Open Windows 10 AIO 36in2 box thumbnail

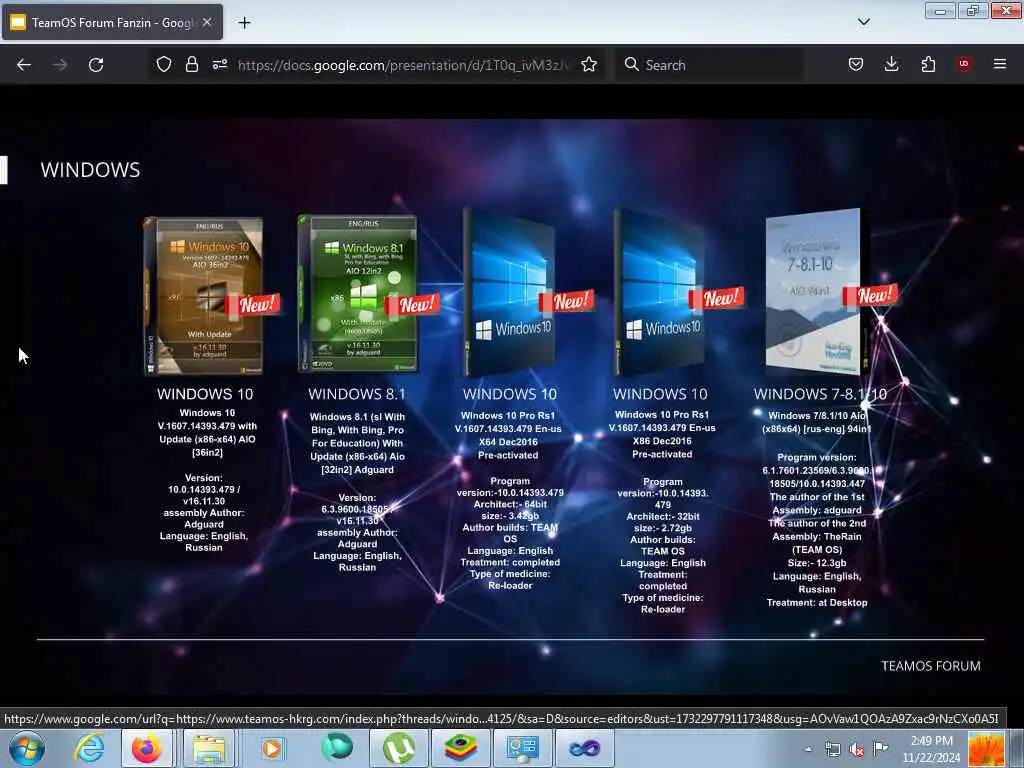click(204, 296)
